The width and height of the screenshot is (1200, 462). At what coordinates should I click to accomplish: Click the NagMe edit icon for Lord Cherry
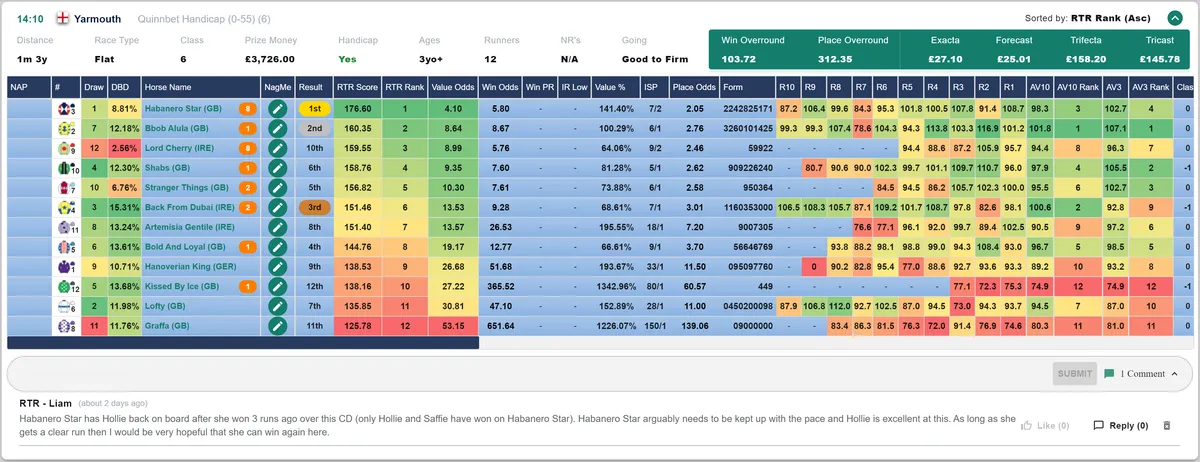[x=278, y=147]
